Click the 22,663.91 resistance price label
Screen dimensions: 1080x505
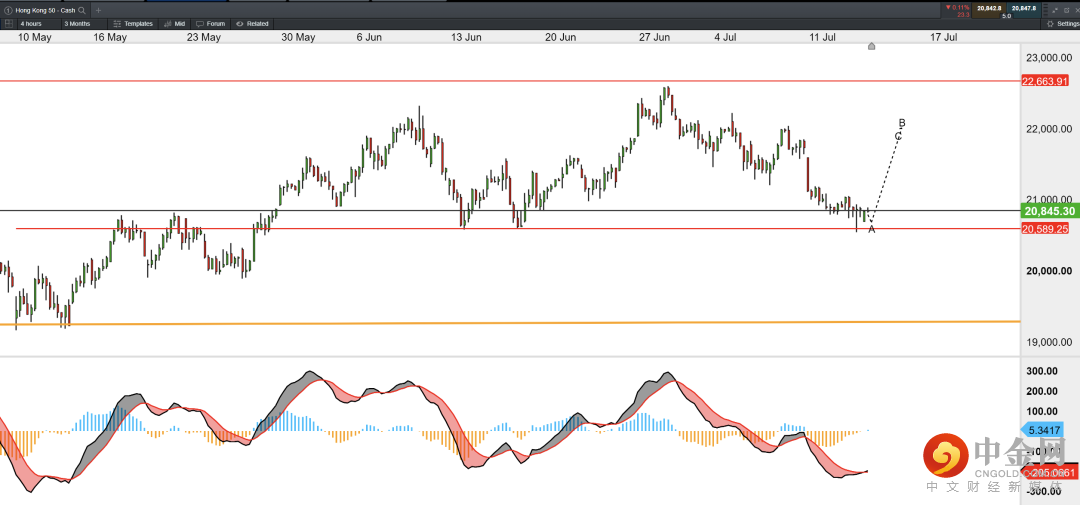click(x=1045, y=81)
